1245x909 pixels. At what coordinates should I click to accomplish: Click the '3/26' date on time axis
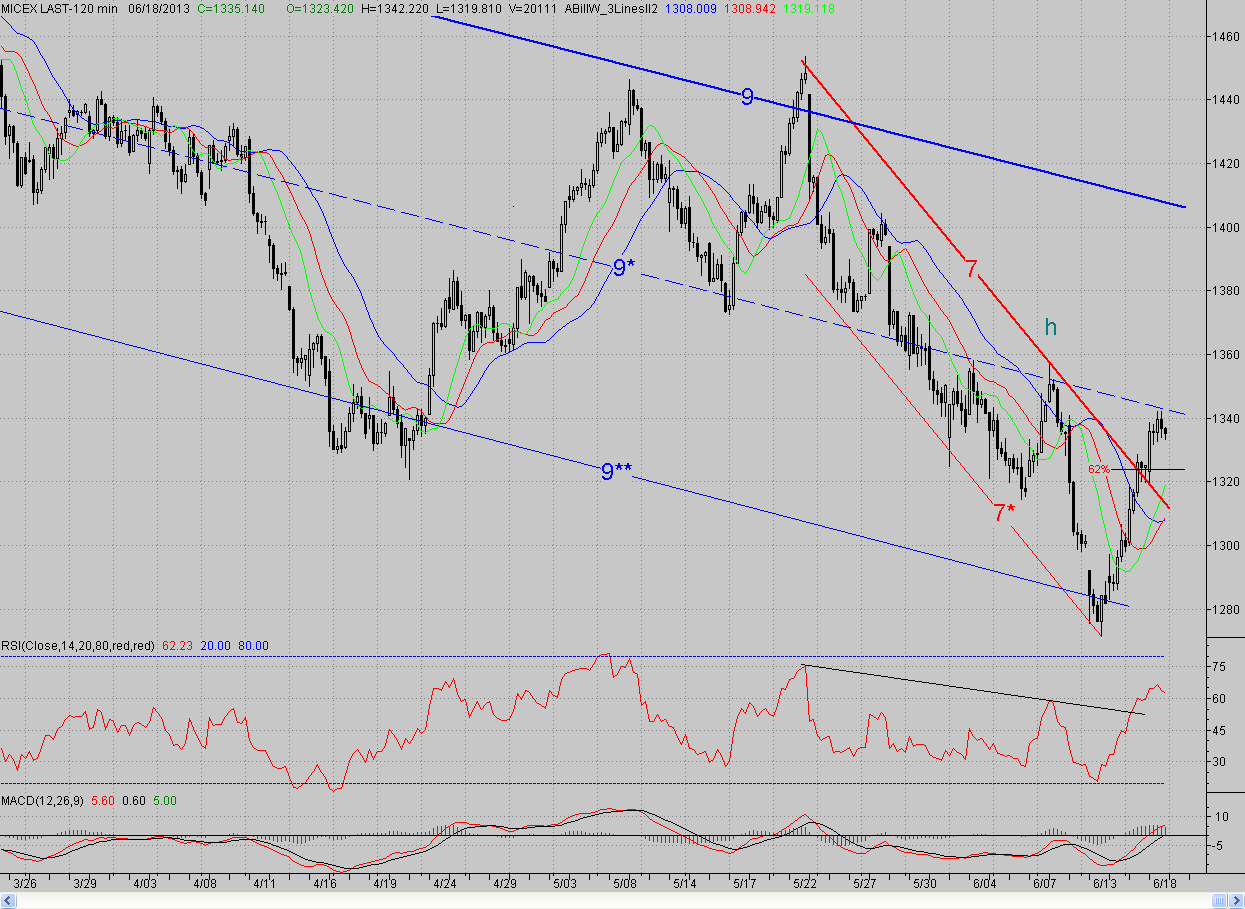[x=26, y=884]
